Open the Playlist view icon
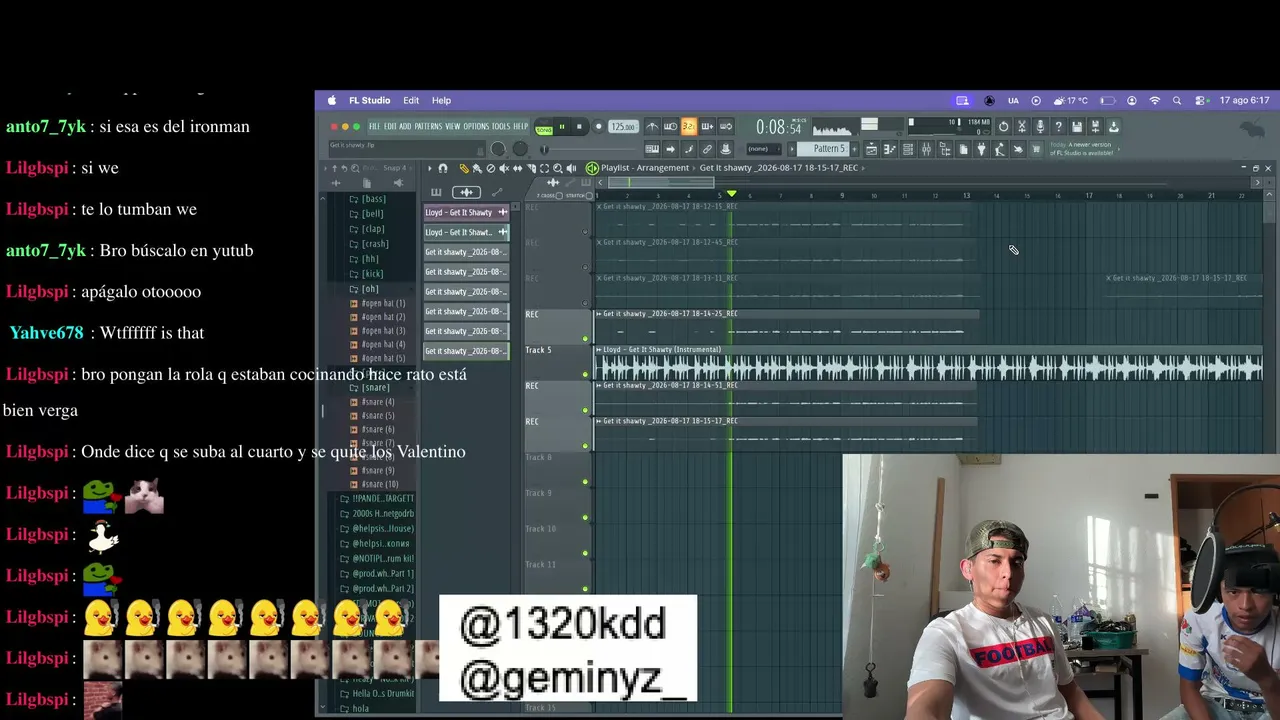Image resolution: width=1280 pixels, height=720 pixels. [x=871, y=149]
